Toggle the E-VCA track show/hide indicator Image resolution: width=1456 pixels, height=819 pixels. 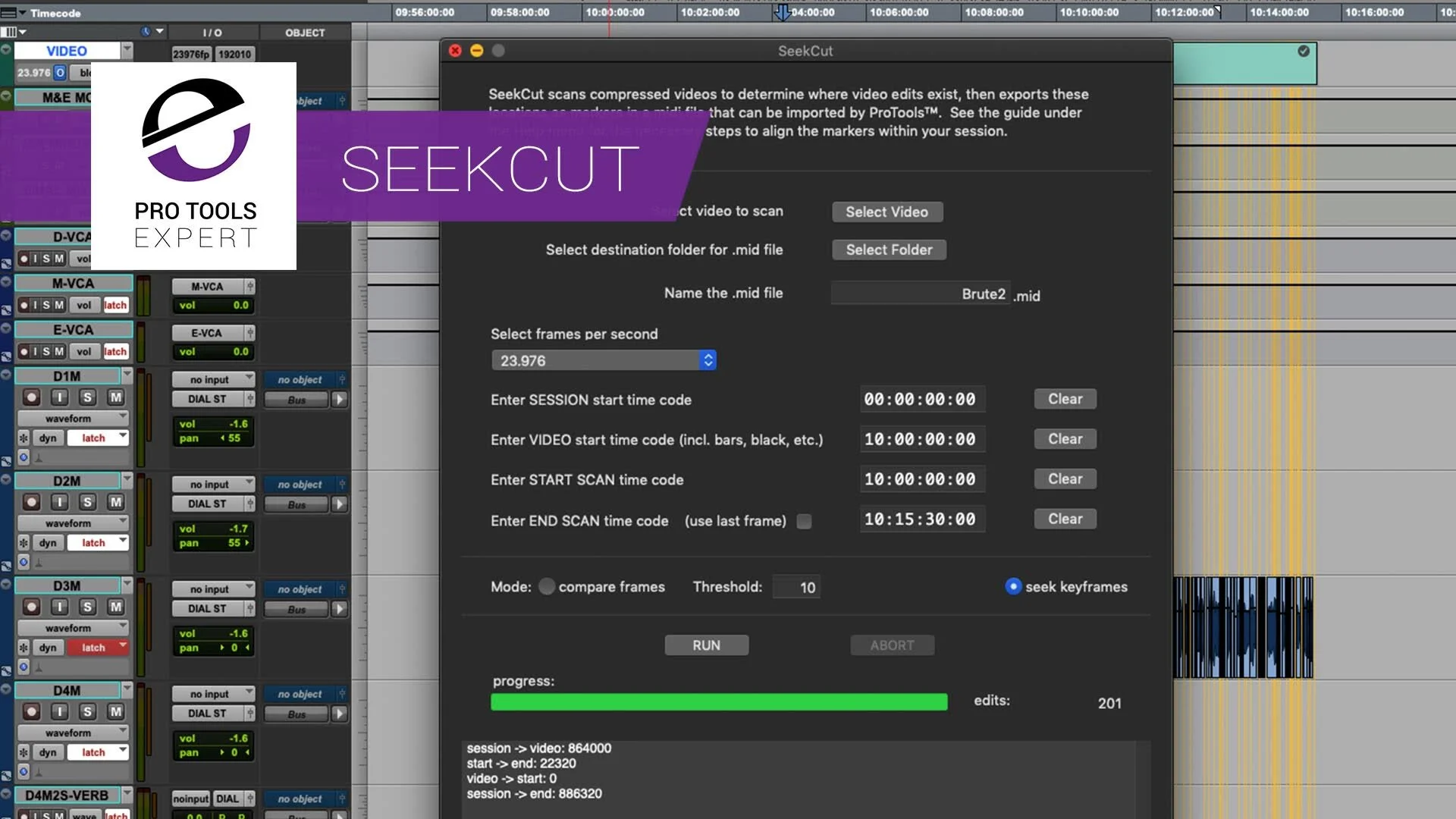[x=6, y=328]
